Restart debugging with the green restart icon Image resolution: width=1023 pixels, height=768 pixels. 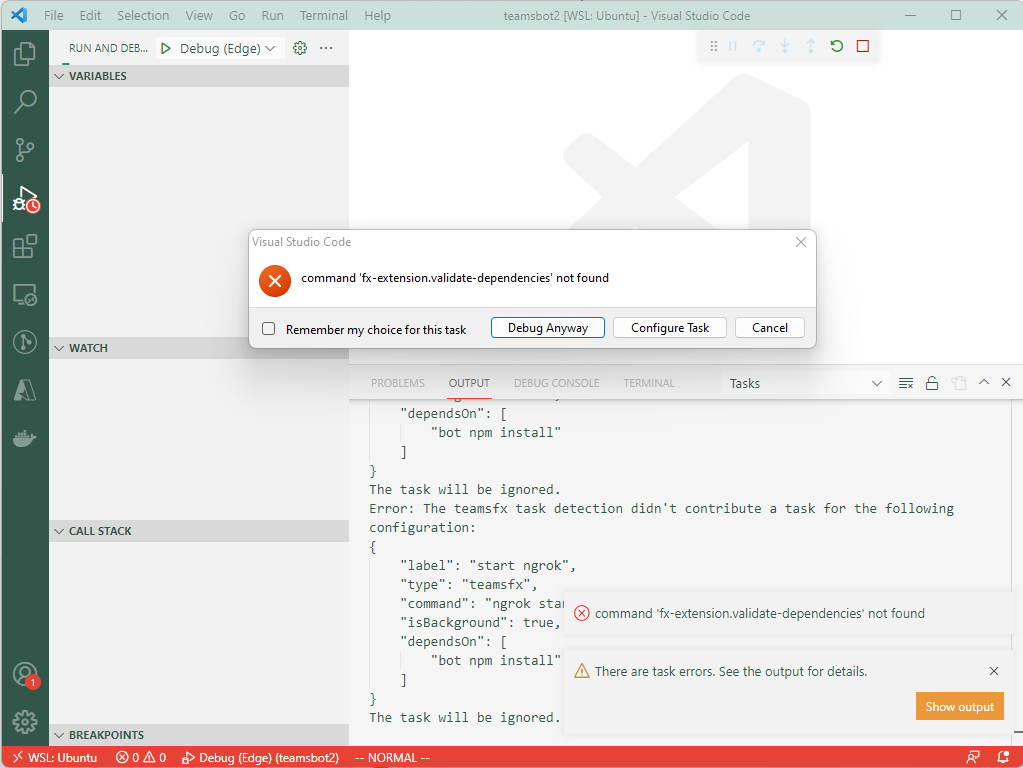point(836,46)
